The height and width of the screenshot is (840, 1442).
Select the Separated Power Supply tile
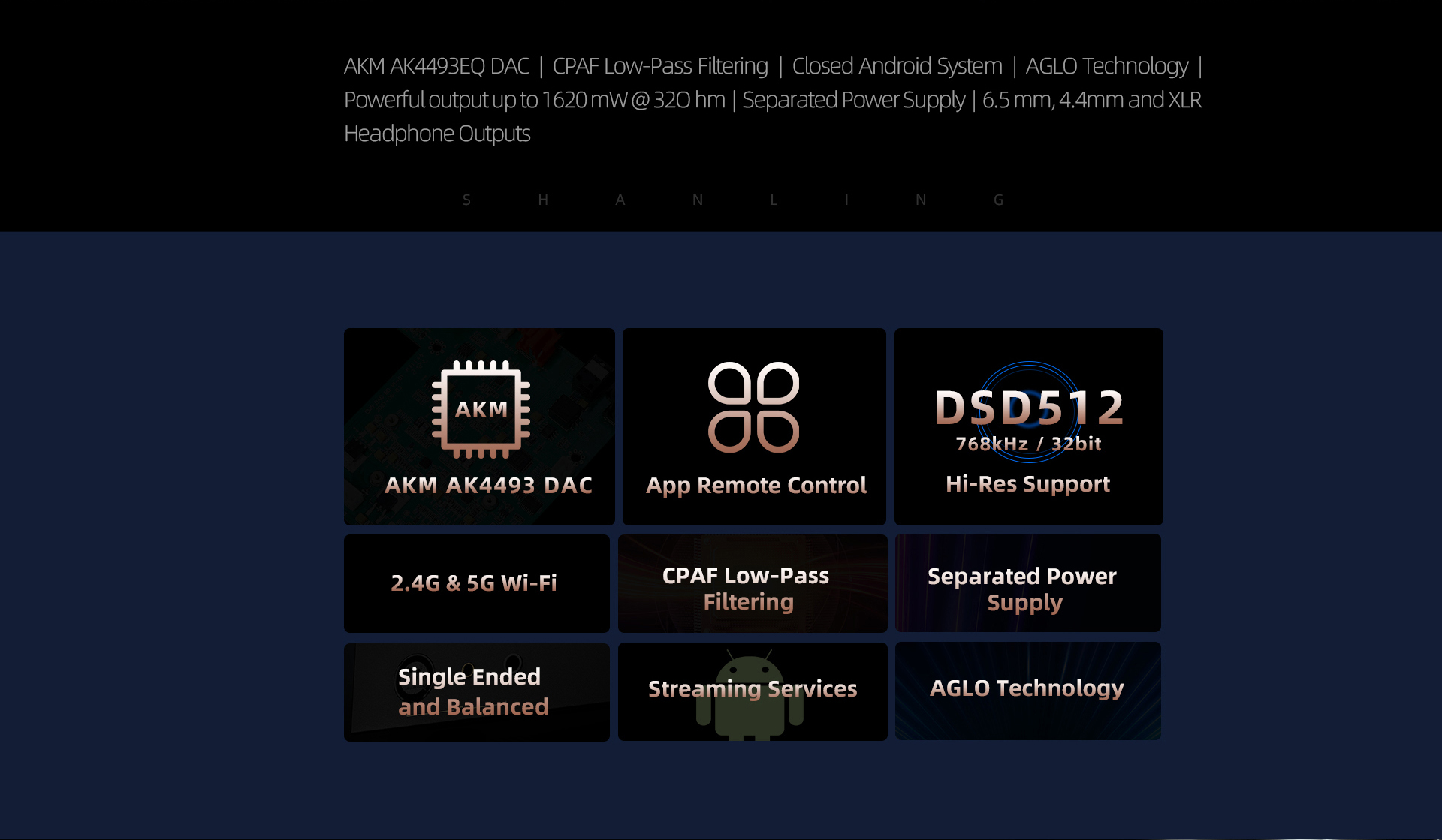(1028, 583)
